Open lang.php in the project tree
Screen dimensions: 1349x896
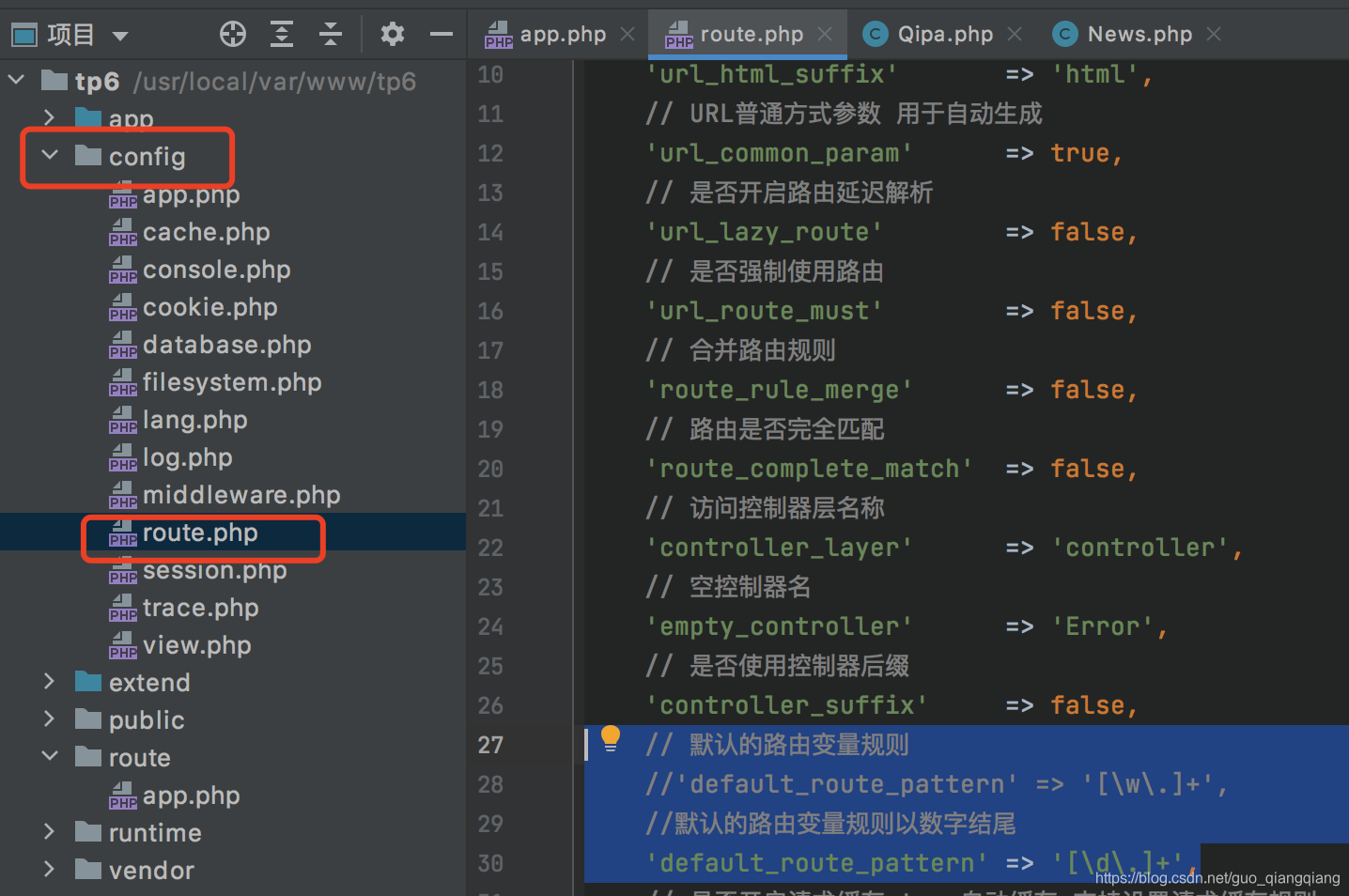coord(195,420)
